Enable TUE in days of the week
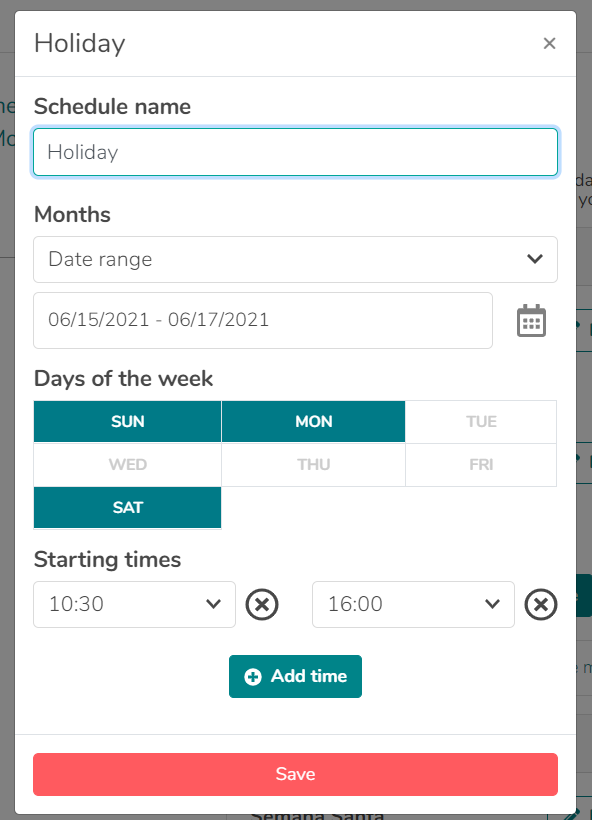592x820 pixels. tap(481, 421)
